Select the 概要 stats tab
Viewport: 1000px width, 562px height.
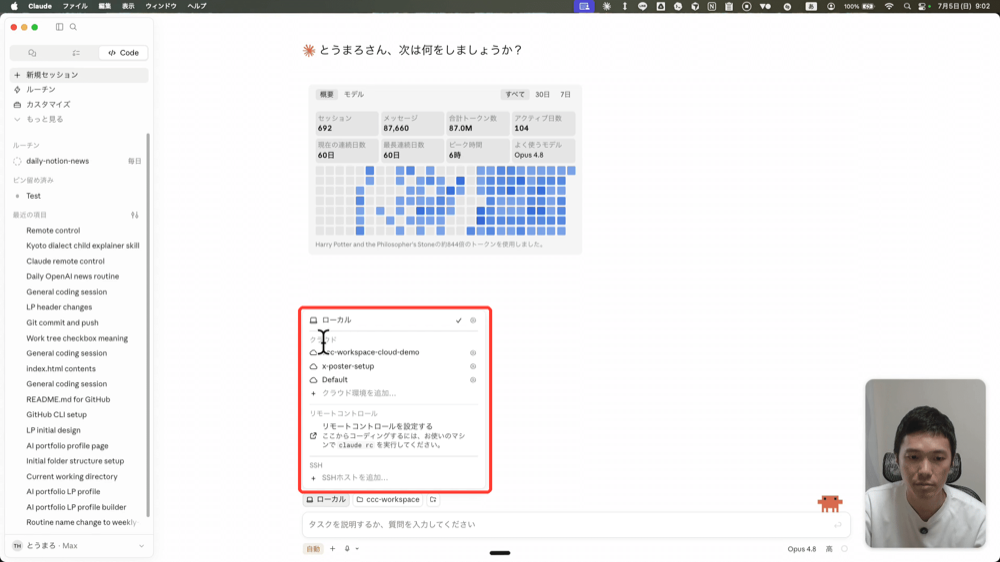tap(327, 94)
